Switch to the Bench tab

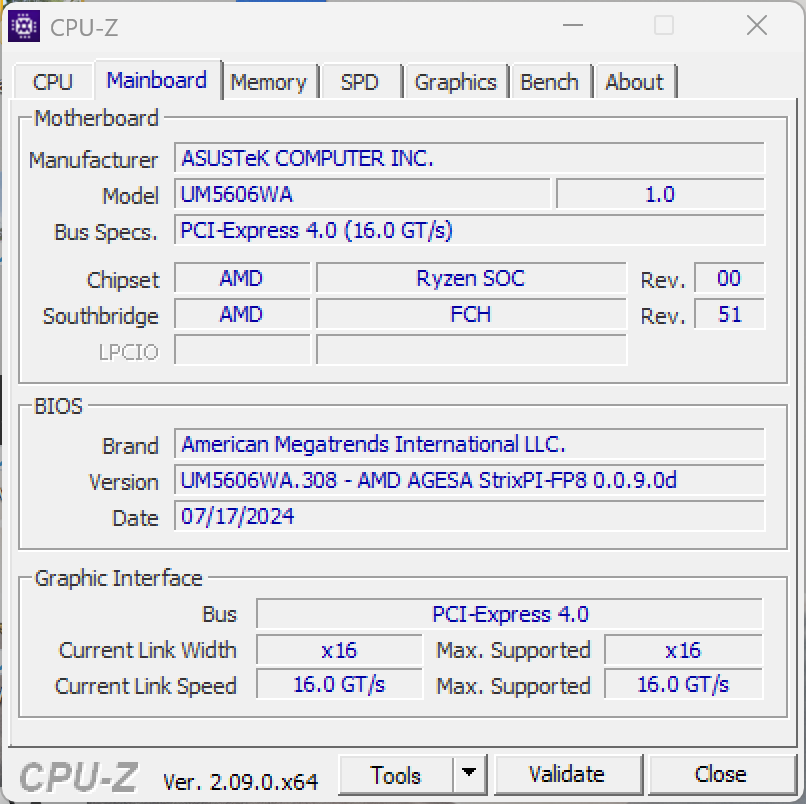(x=549, y=82)
